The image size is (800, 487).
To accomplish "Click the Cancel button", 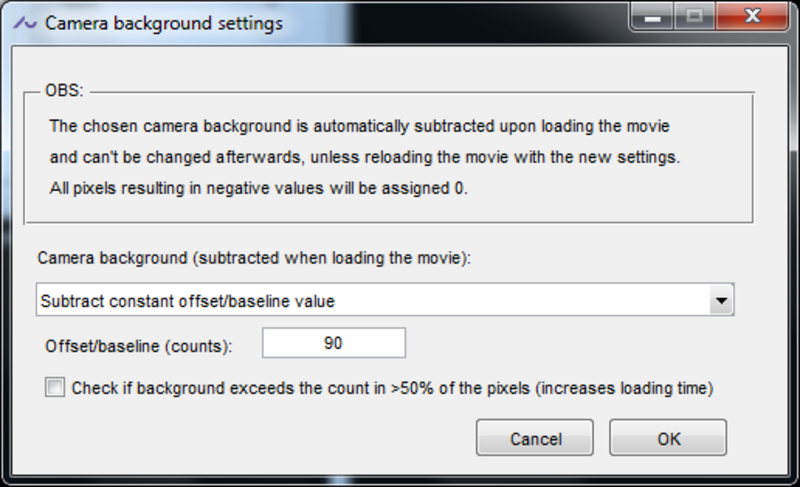I will click(x=535, y=438).
